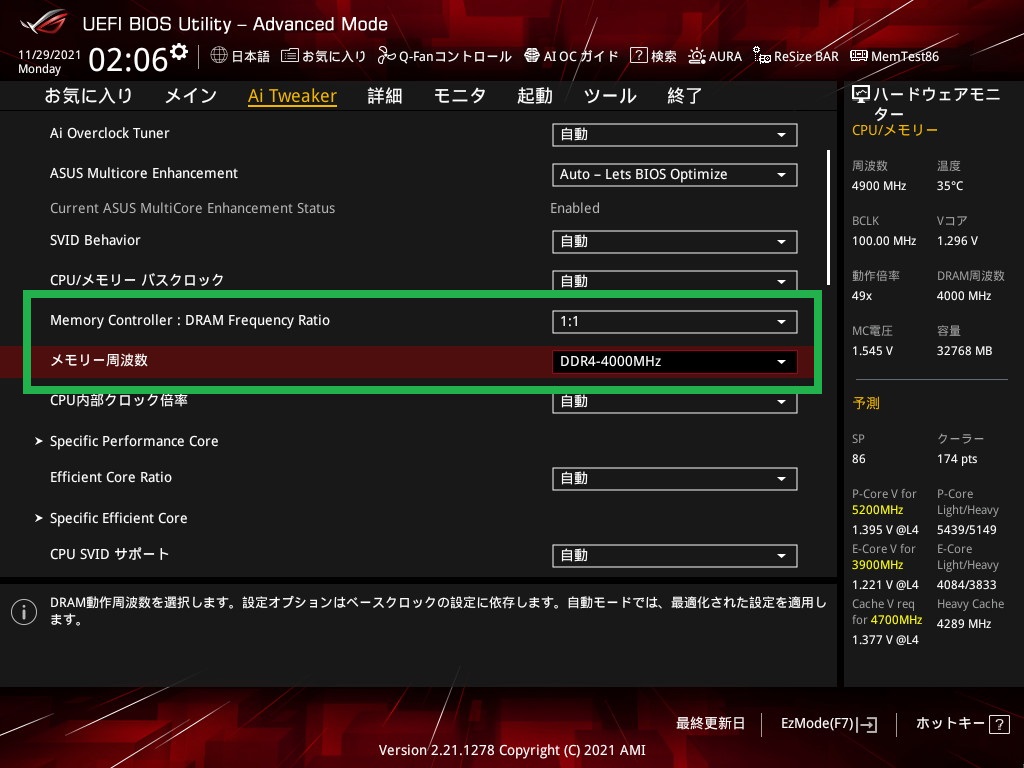This screenshot has width=1024, height=768.
Task: Click 32768 MB capacity value
Action: [965, 351]
